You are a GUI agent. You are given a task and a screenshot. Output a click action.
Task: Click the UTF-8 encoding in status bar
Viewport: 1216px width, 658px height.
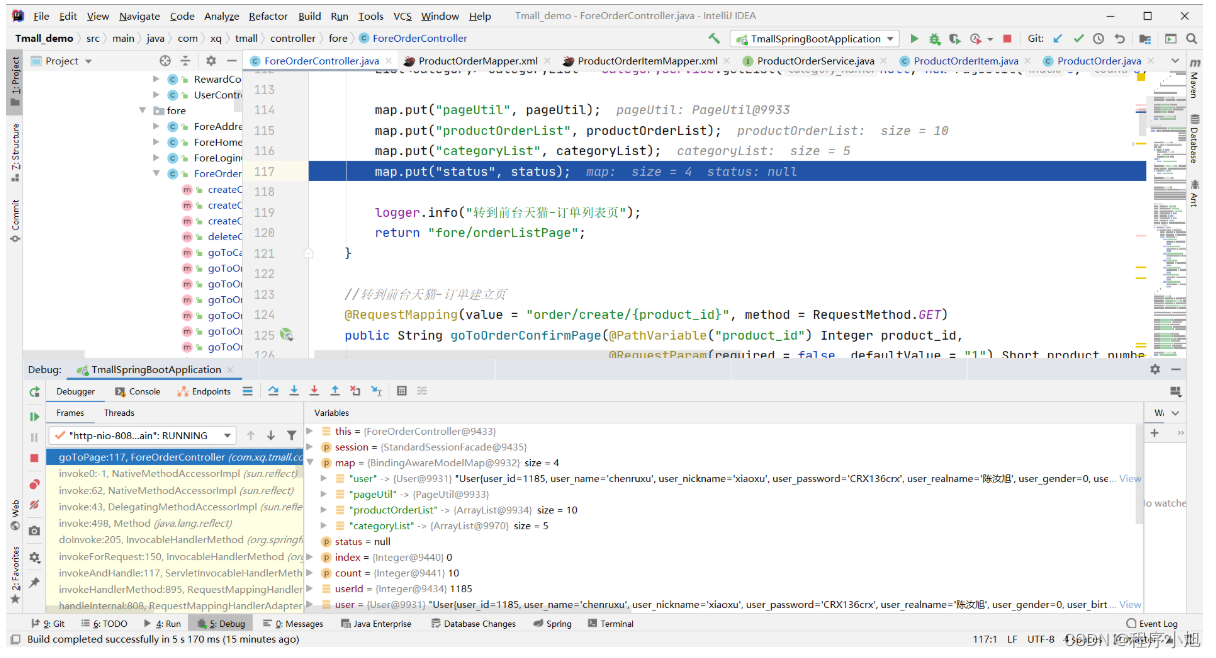pos(1040,639)
